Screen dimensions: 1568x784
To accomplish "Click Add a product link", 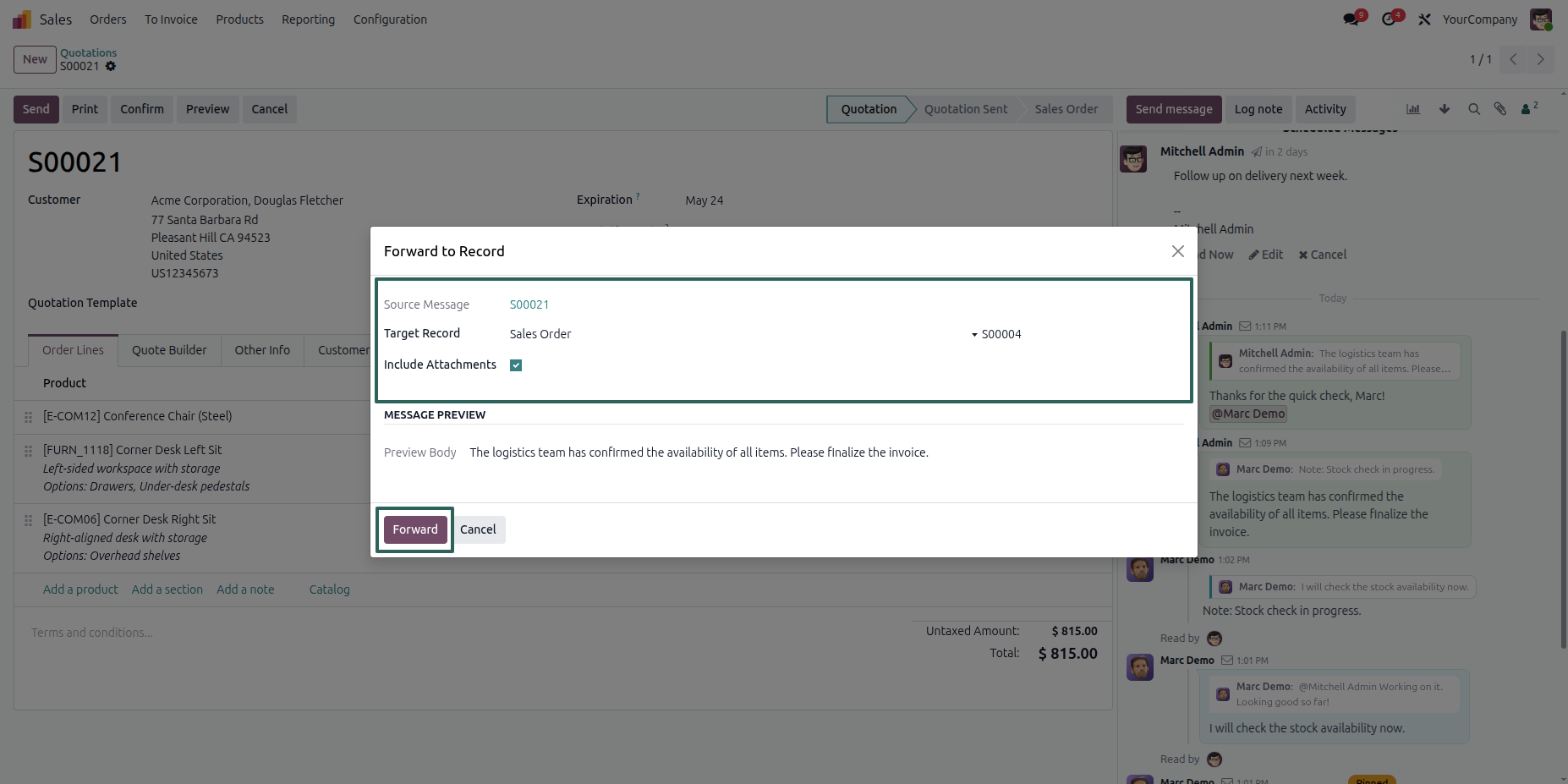I will coord(80,589).
